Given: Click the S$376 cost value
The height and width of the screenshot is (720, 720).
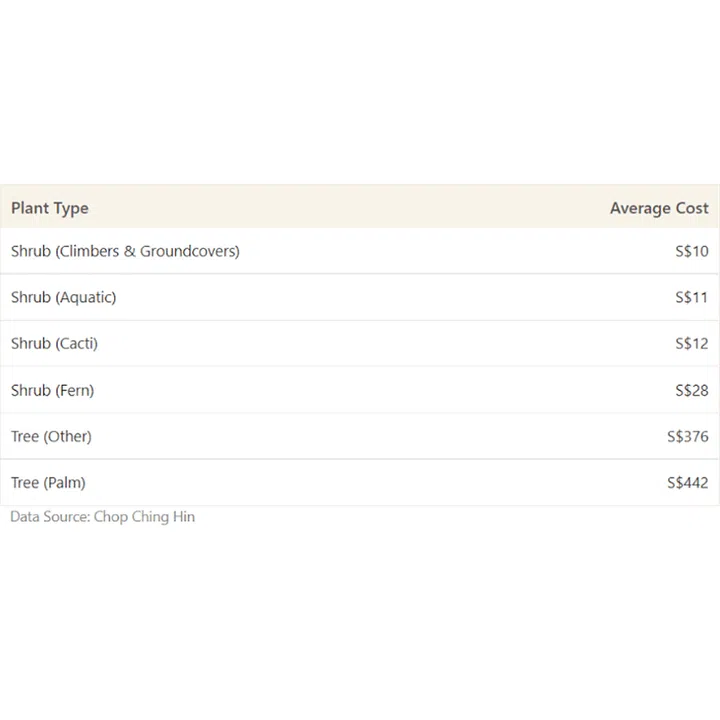Looking at the screenshot, I should pos(687,436).
